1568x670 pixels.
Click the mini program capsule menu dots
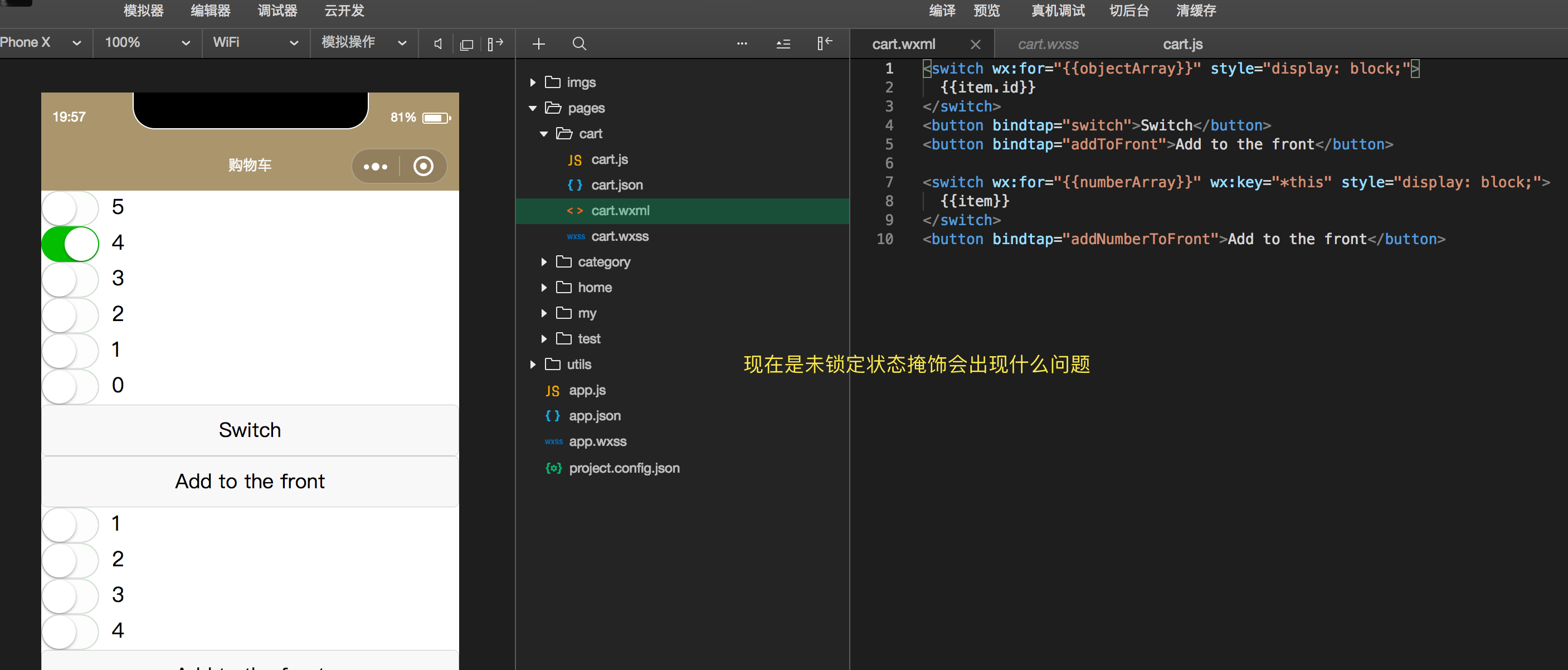coord(375,166)
